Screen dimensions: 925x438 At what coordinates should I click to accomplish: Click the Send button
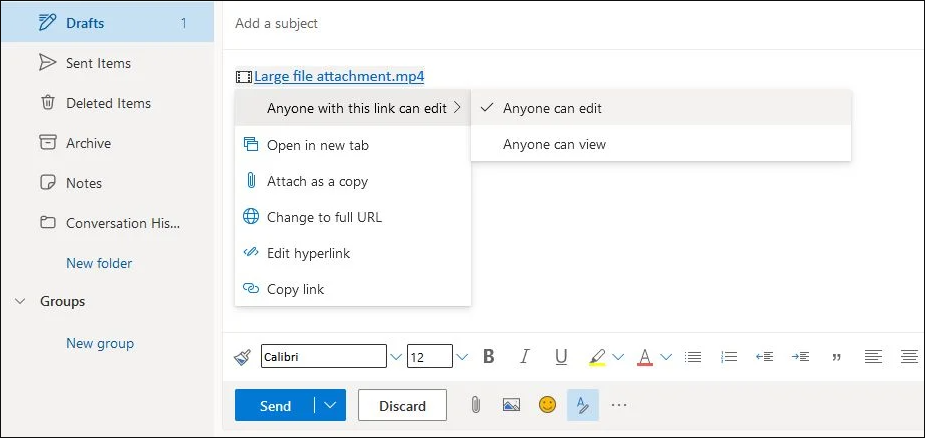tap(275, 406)
